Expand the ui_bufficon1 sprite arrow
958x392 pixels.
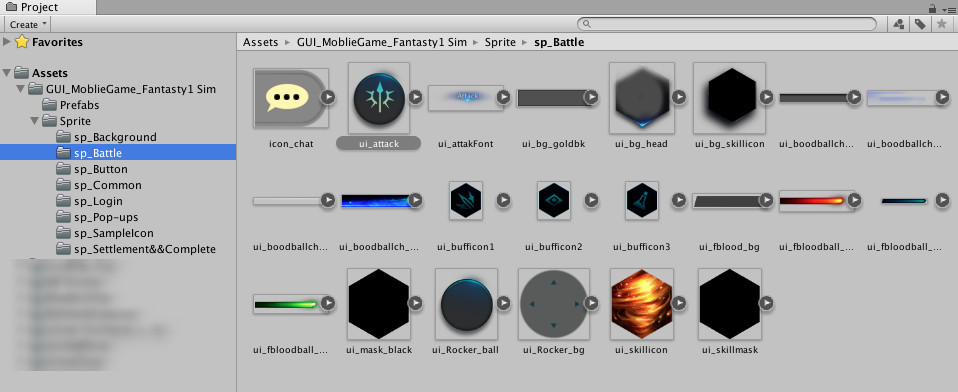[503, 200]
